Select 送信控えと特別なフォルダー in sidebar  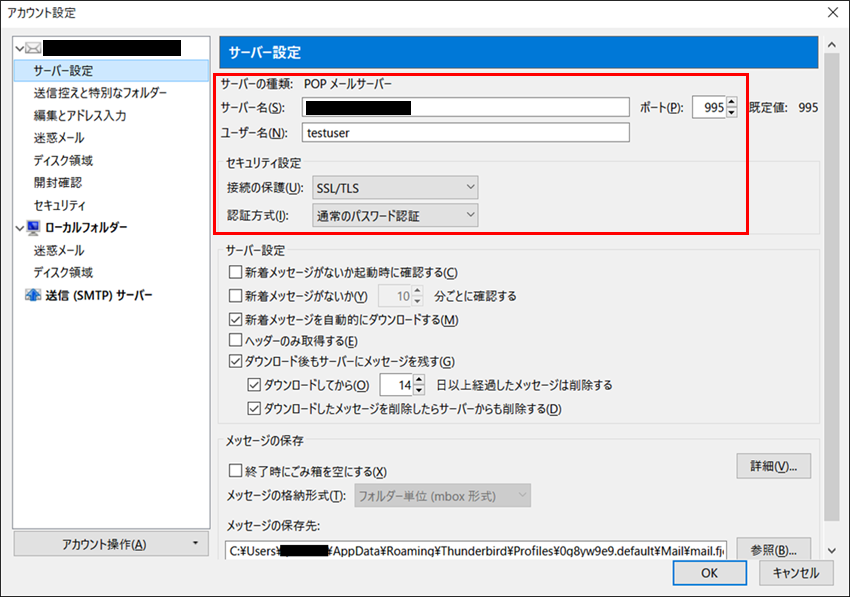click(100, 93)
